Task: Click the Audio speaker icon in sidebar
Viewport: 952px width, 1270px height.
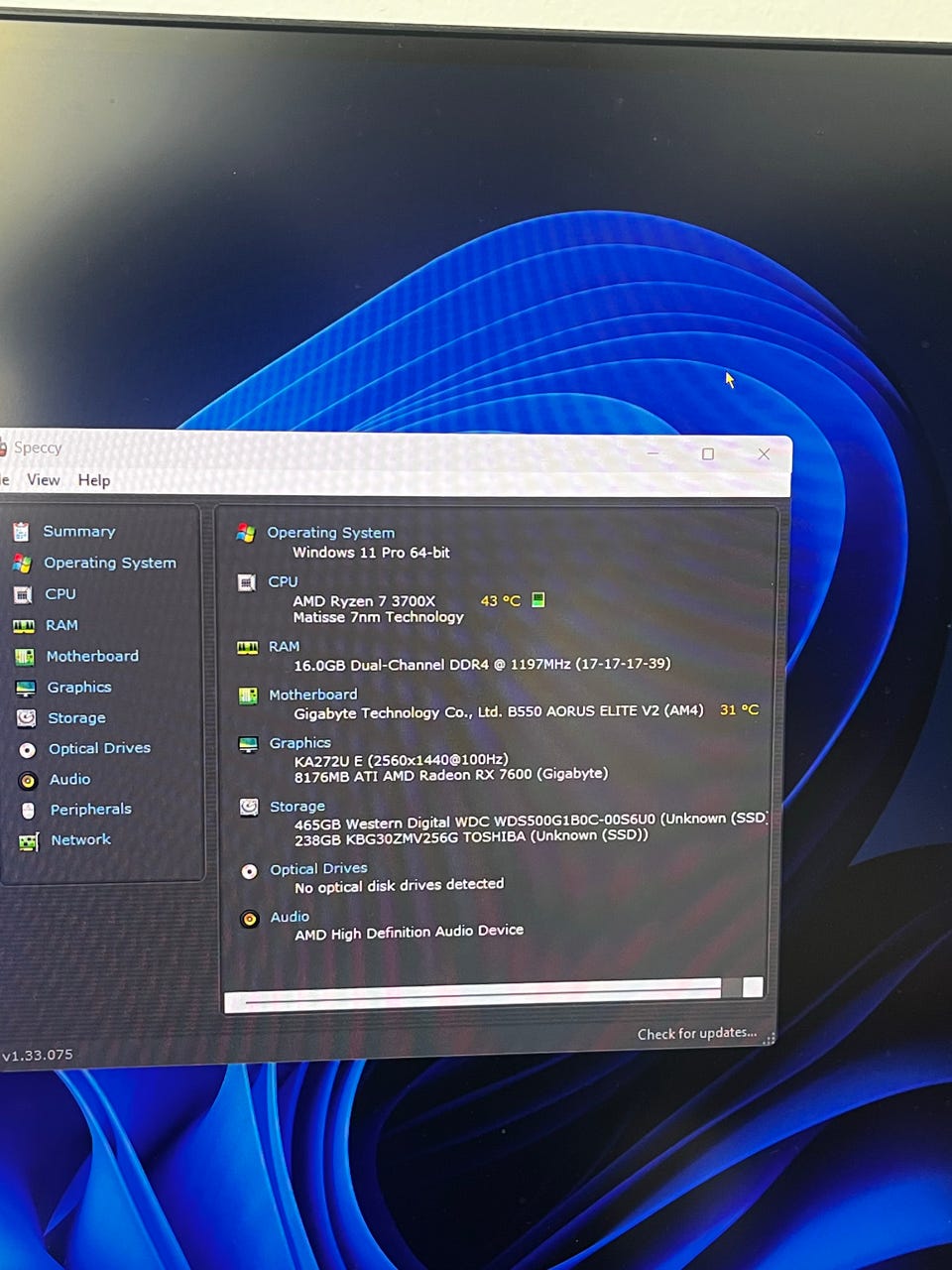Action: 29,781
